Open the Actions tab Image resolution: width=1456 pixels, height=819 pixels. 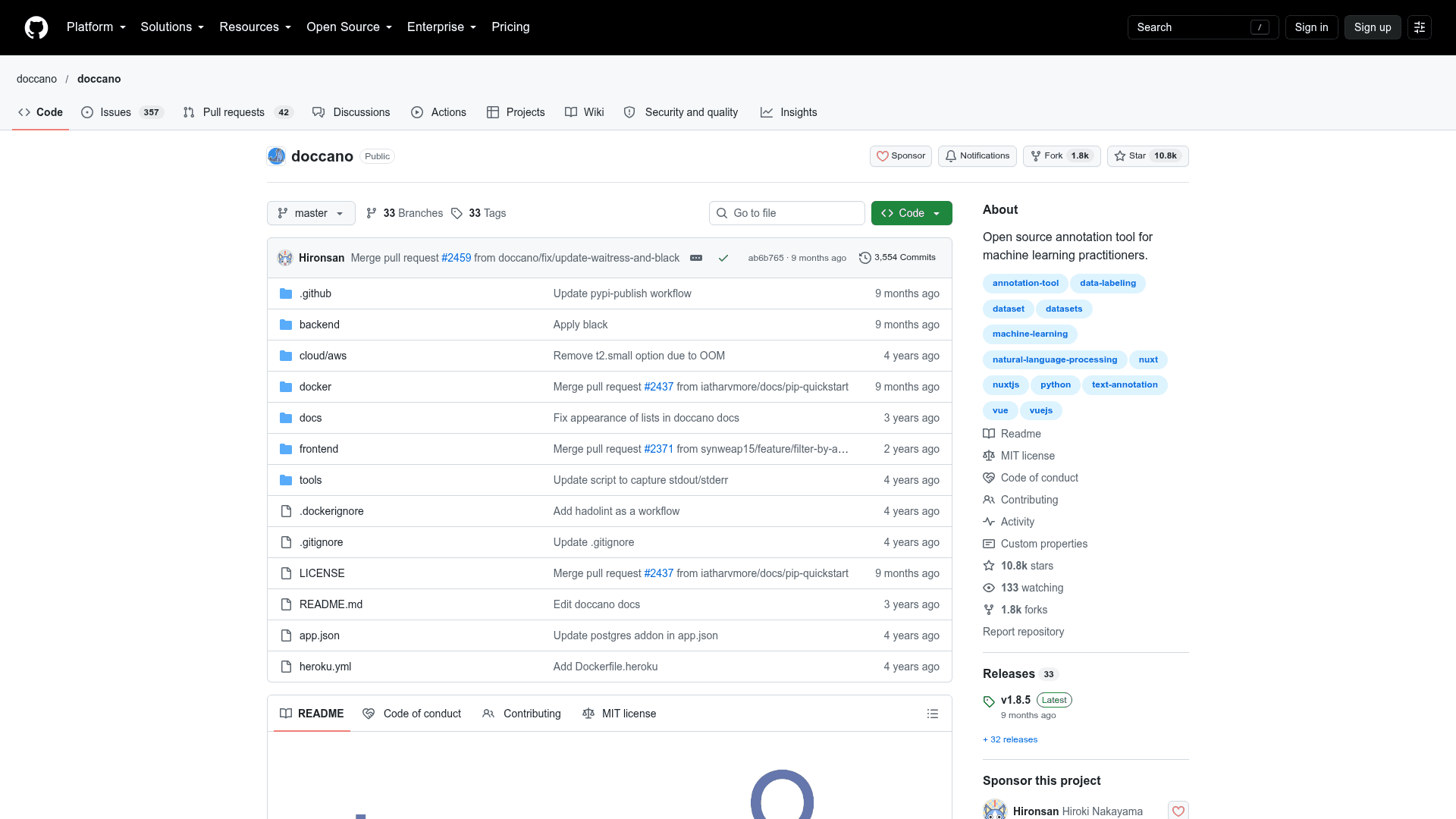(x=438, y=112)
